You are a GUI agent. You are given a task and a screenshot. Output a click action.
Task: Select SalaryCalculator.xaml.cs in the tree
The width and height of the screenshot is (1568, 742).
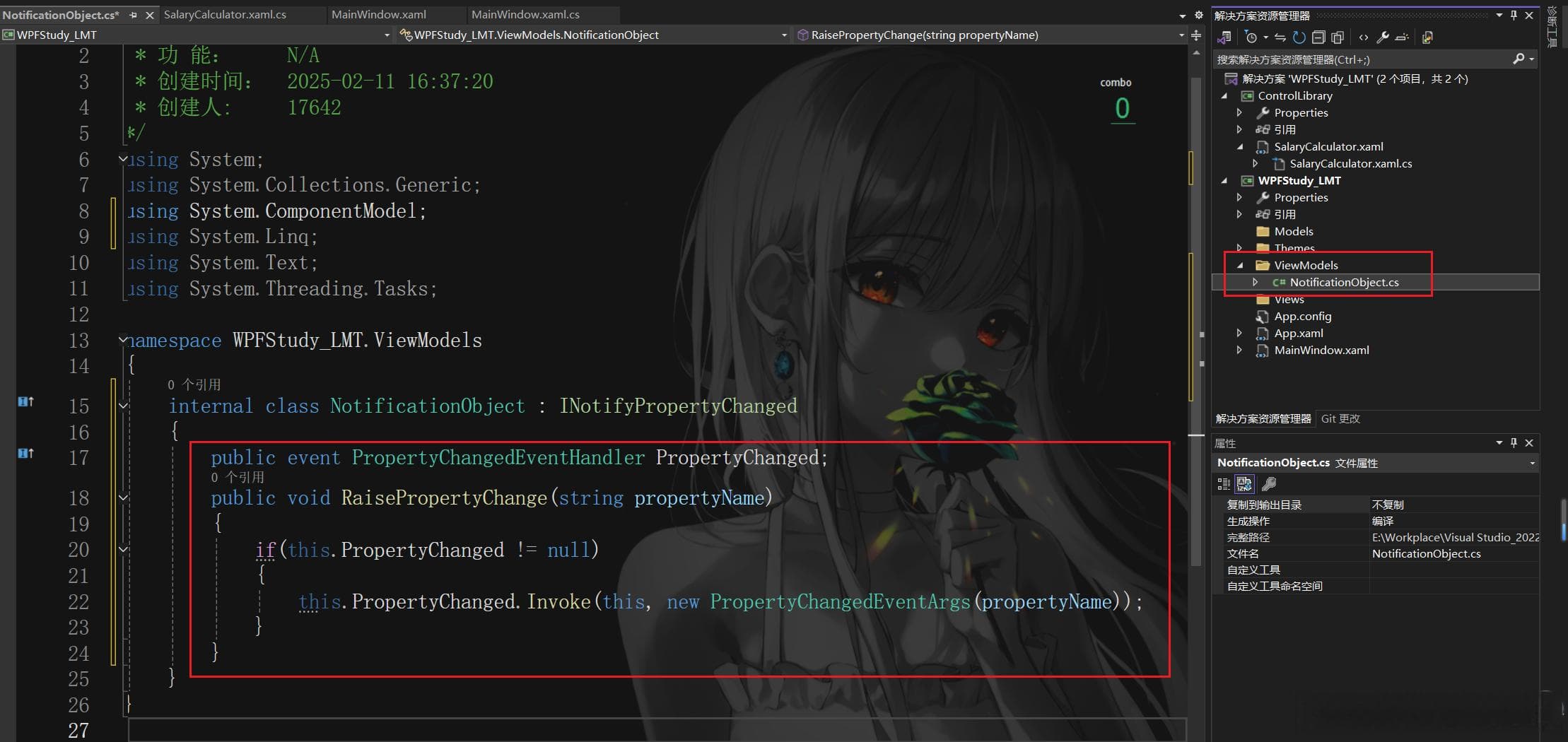tap(1350, 163)
